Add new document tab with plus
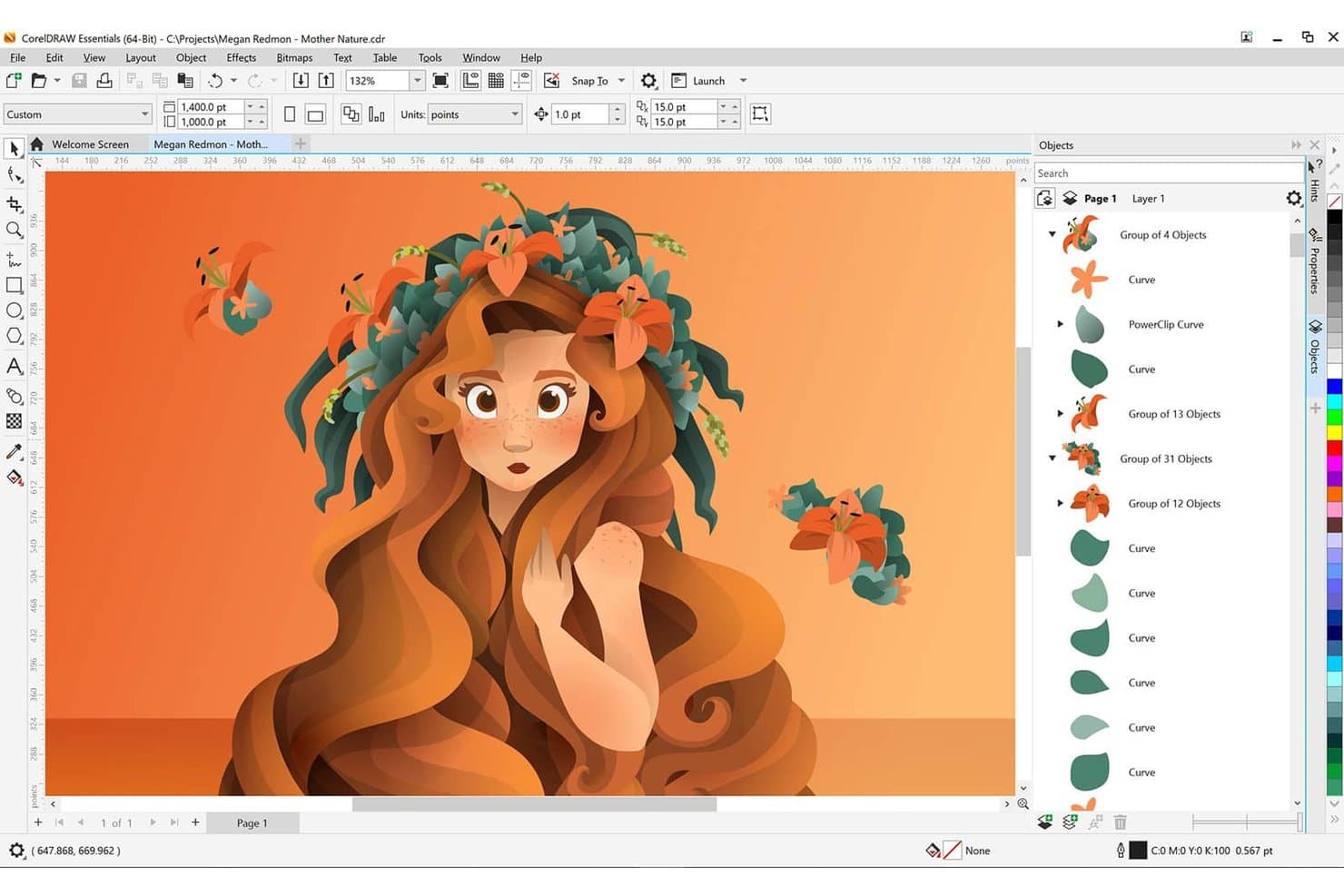Viewport: 1344px width, 896px height. pos(301,143)
